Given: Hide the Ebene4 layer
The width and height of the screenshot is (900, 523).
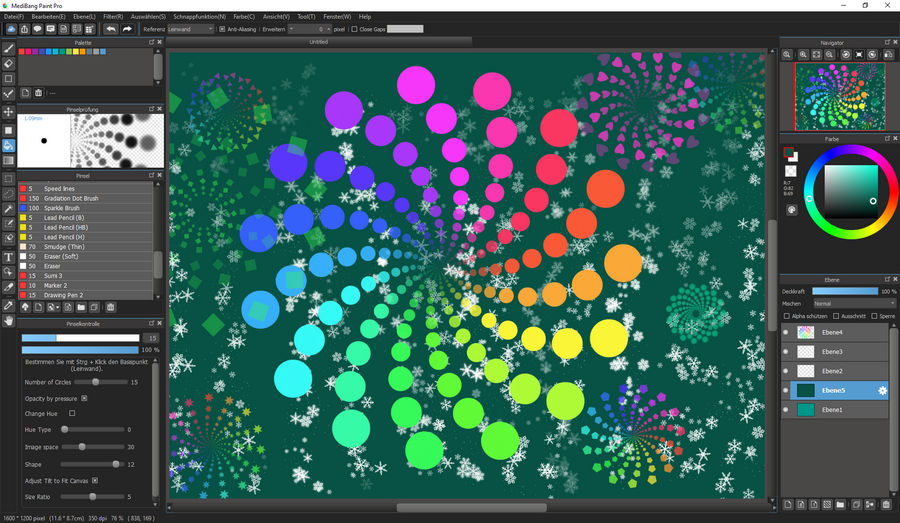Looking at the screenshot, I should point(786,332).
